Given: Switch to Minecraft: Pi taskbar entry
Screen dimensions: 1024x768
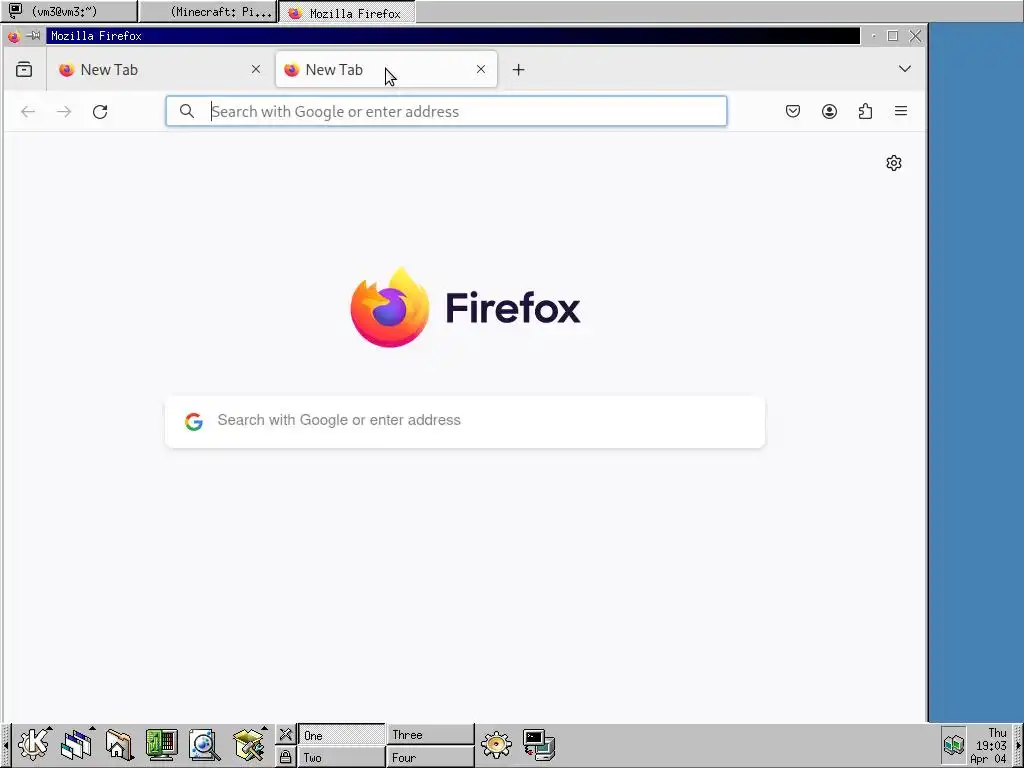Looking at the screenshot, I should coord(208,12).
